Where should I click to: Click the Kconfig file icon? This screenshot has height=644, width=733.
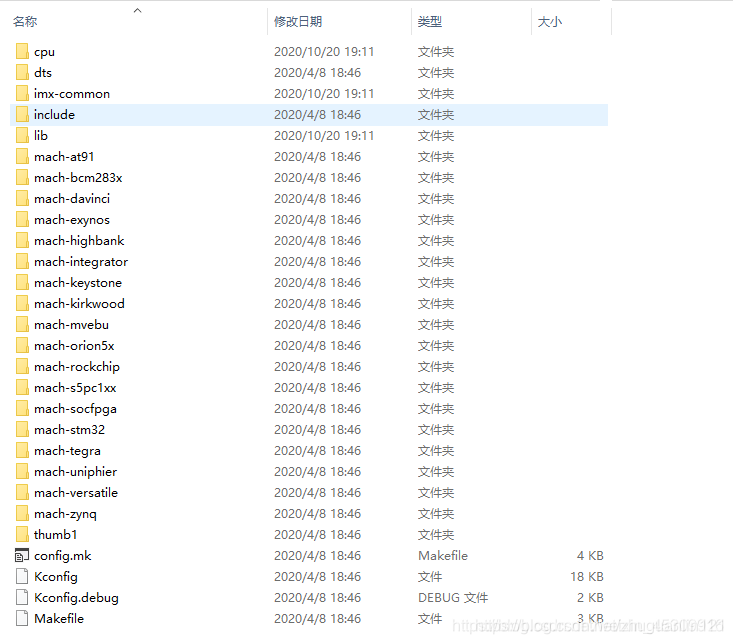pyautogui.click(x=22, y=577)
